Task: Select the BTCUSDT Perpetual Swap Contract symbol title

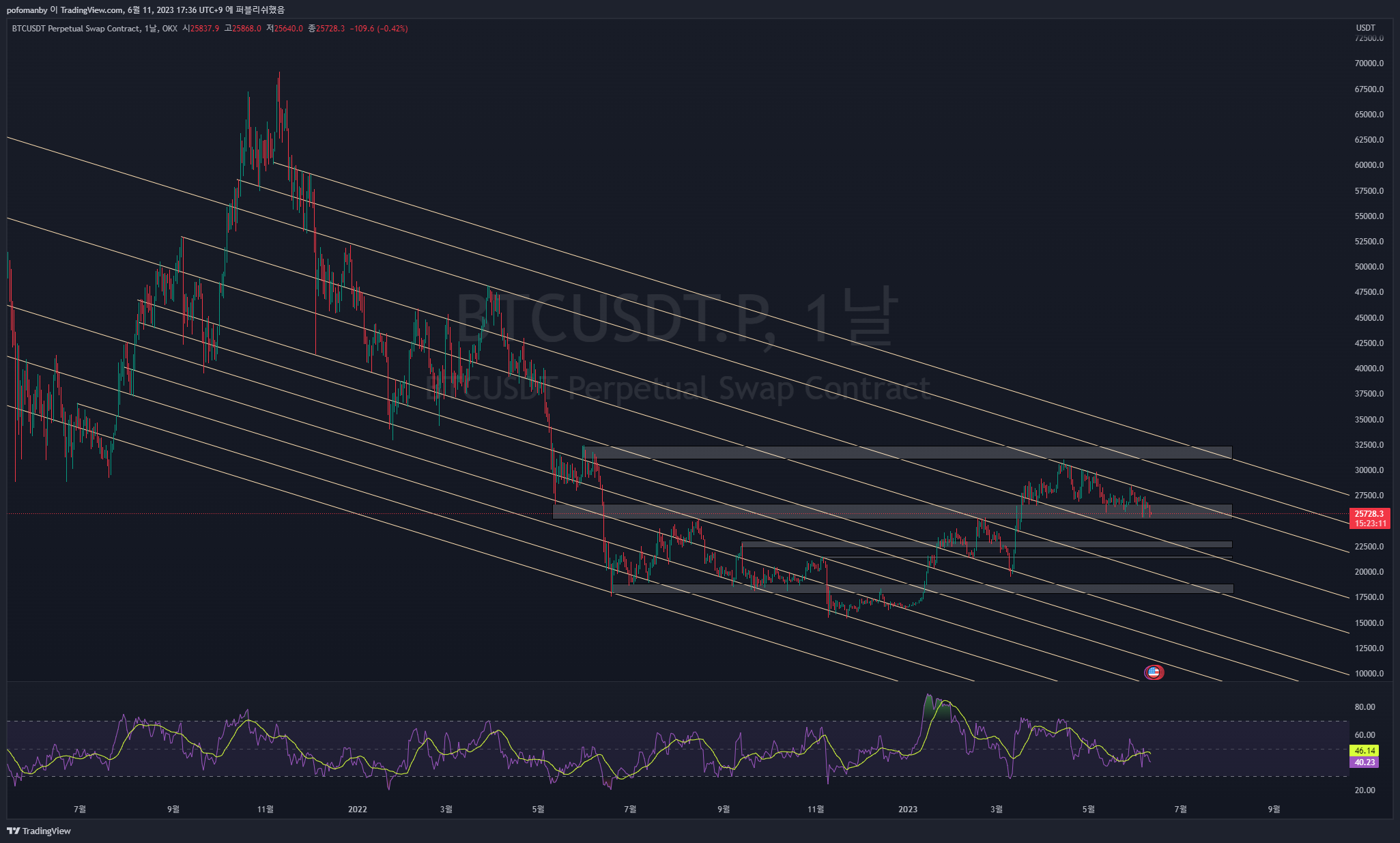Action: point(76,29)
